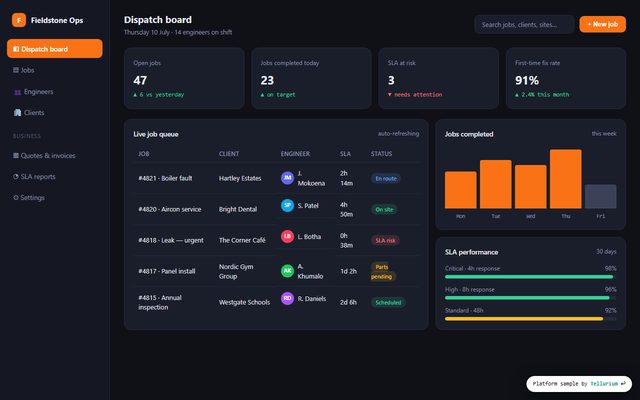
Task: View SLA reports
Action: click(55, 177)
